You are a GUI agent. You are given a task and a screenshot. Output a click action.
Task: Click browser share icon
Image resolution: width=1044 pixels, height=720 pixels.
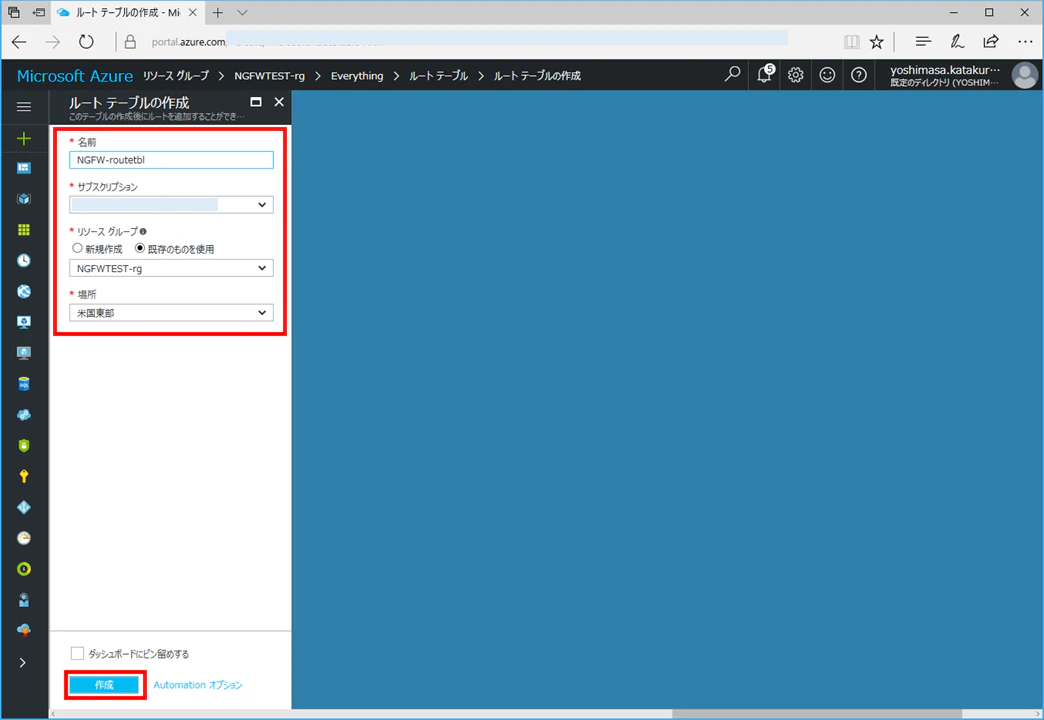(991, 41)
